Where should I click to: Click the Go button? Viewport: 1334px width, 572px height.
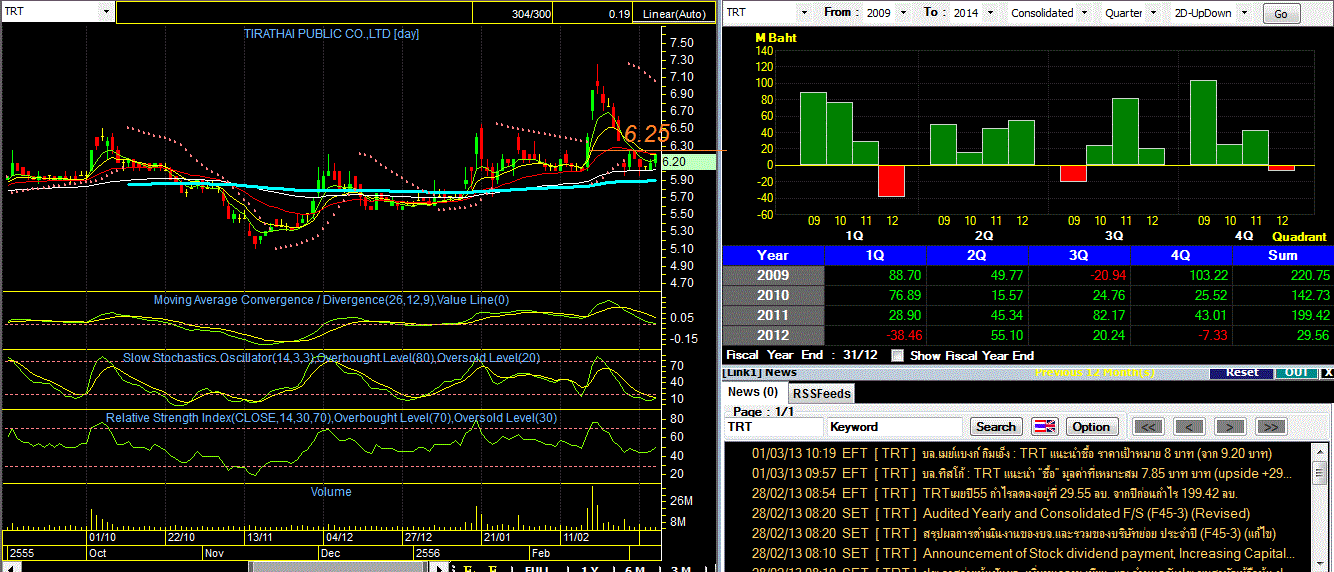[1281, 14]
